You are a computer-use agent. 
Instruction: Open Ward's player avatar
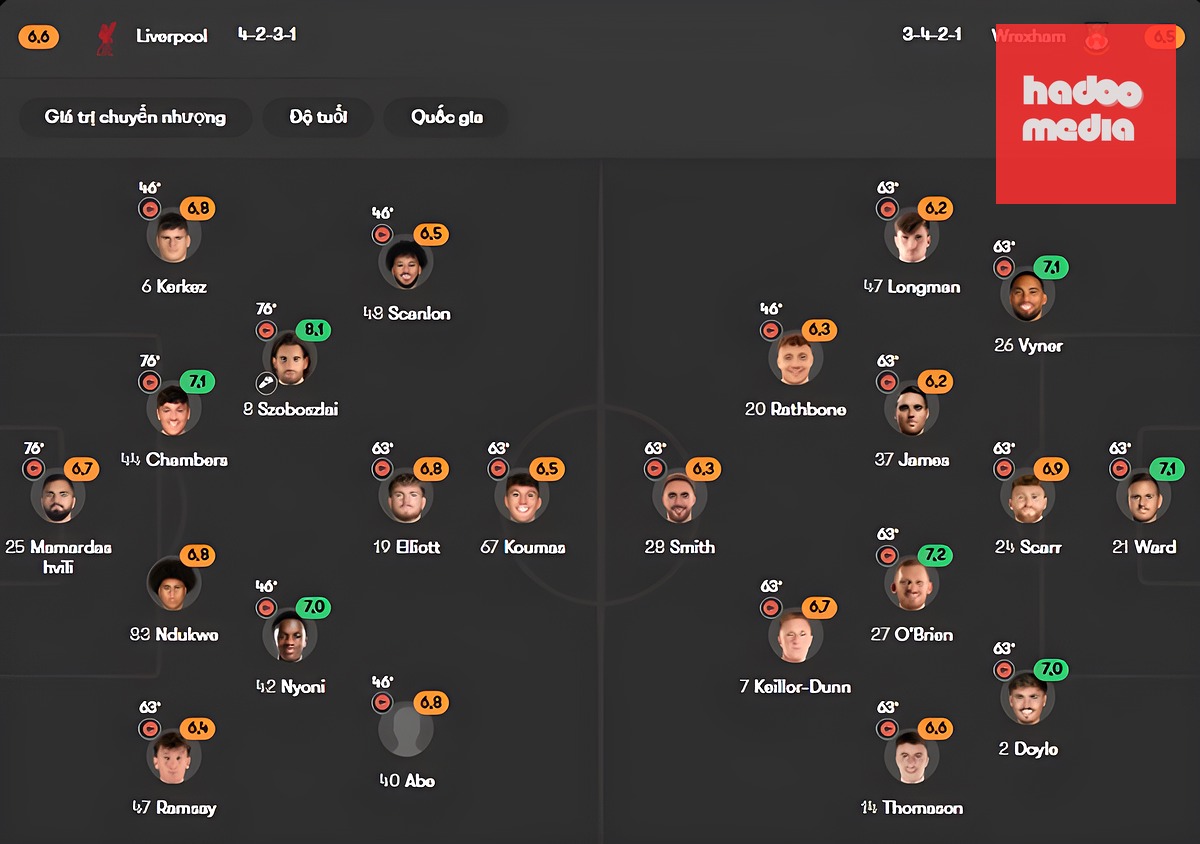tap(1143, 497)
